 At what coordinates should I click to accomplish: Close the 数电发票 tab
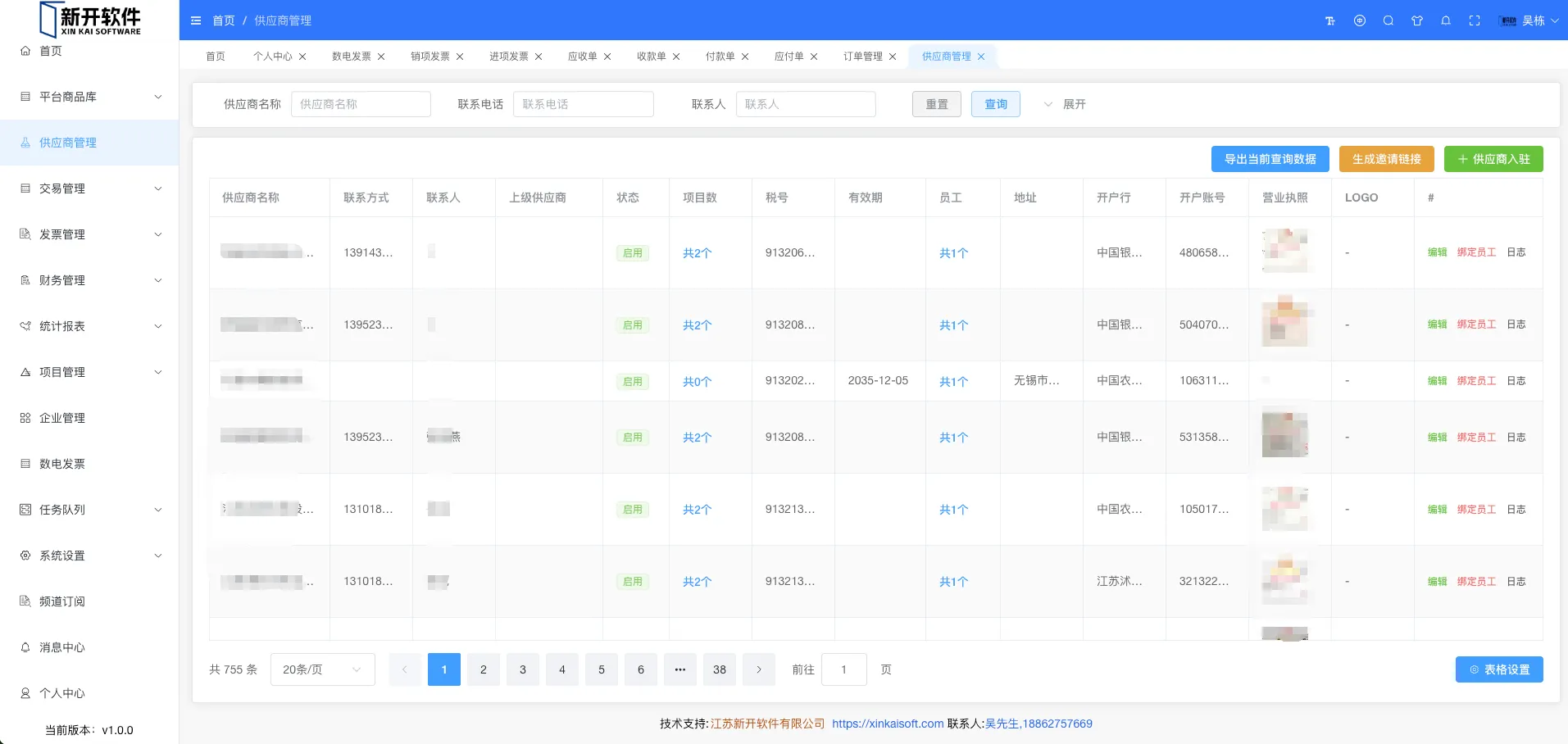click(x=381, y=57)
